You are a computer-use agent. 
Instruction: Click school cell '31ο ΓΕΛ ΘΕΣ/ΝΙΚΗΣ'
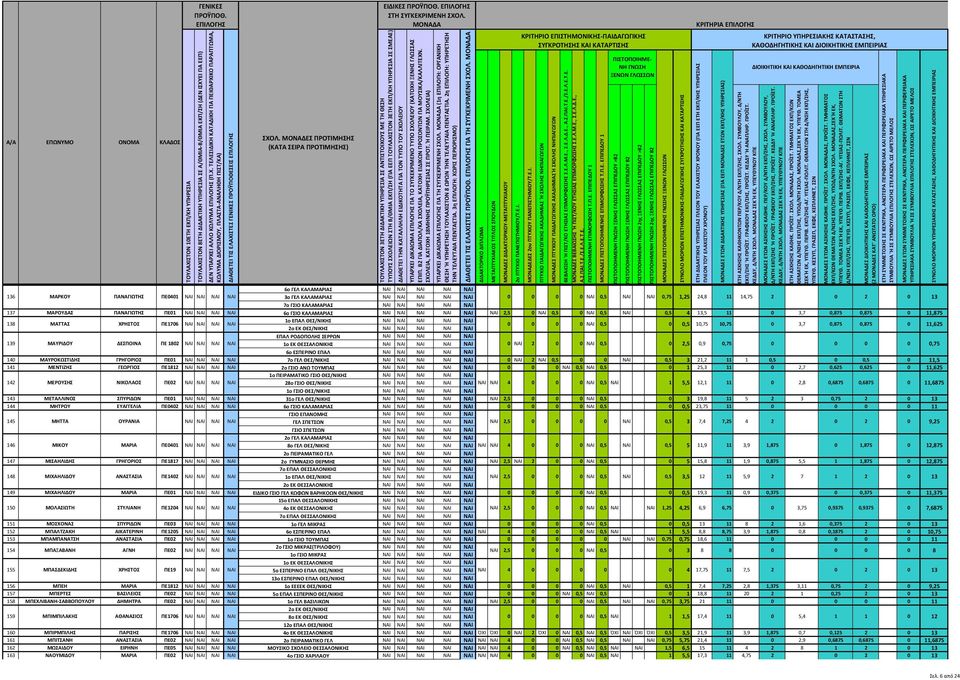(307, 398)
